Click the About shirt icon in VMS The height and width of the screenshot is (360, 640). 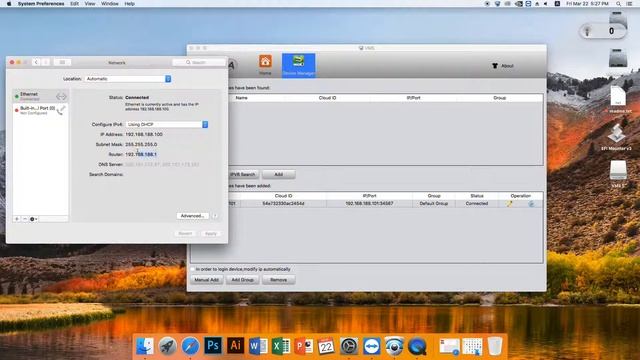[x=495, y=66]
